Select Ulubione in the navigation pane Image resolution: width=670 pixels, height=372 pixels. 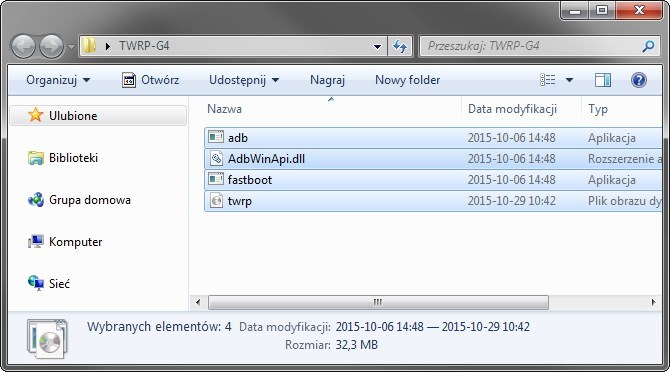(x=98, y=116)
